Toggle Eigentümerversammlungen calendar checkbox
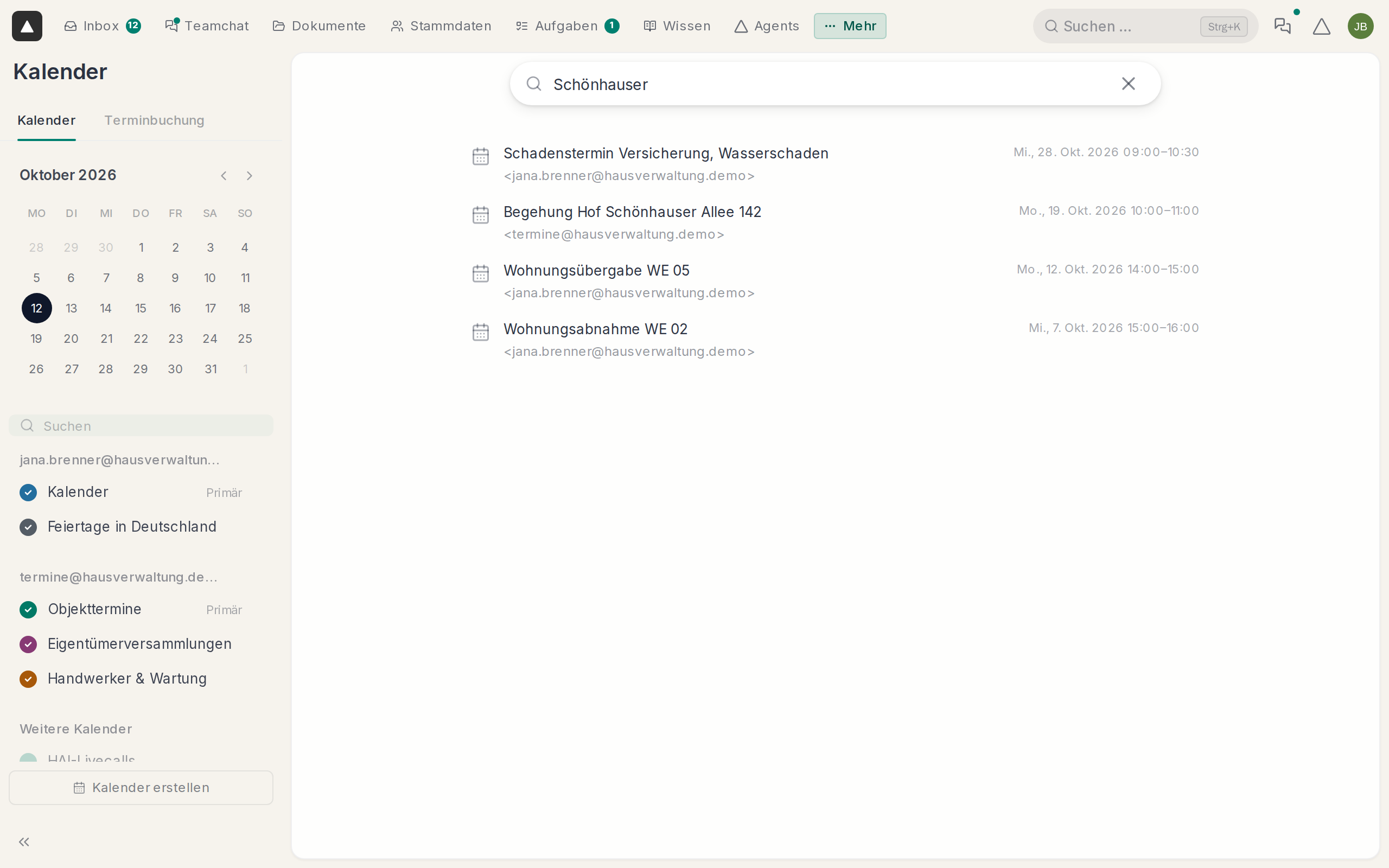 28,644
